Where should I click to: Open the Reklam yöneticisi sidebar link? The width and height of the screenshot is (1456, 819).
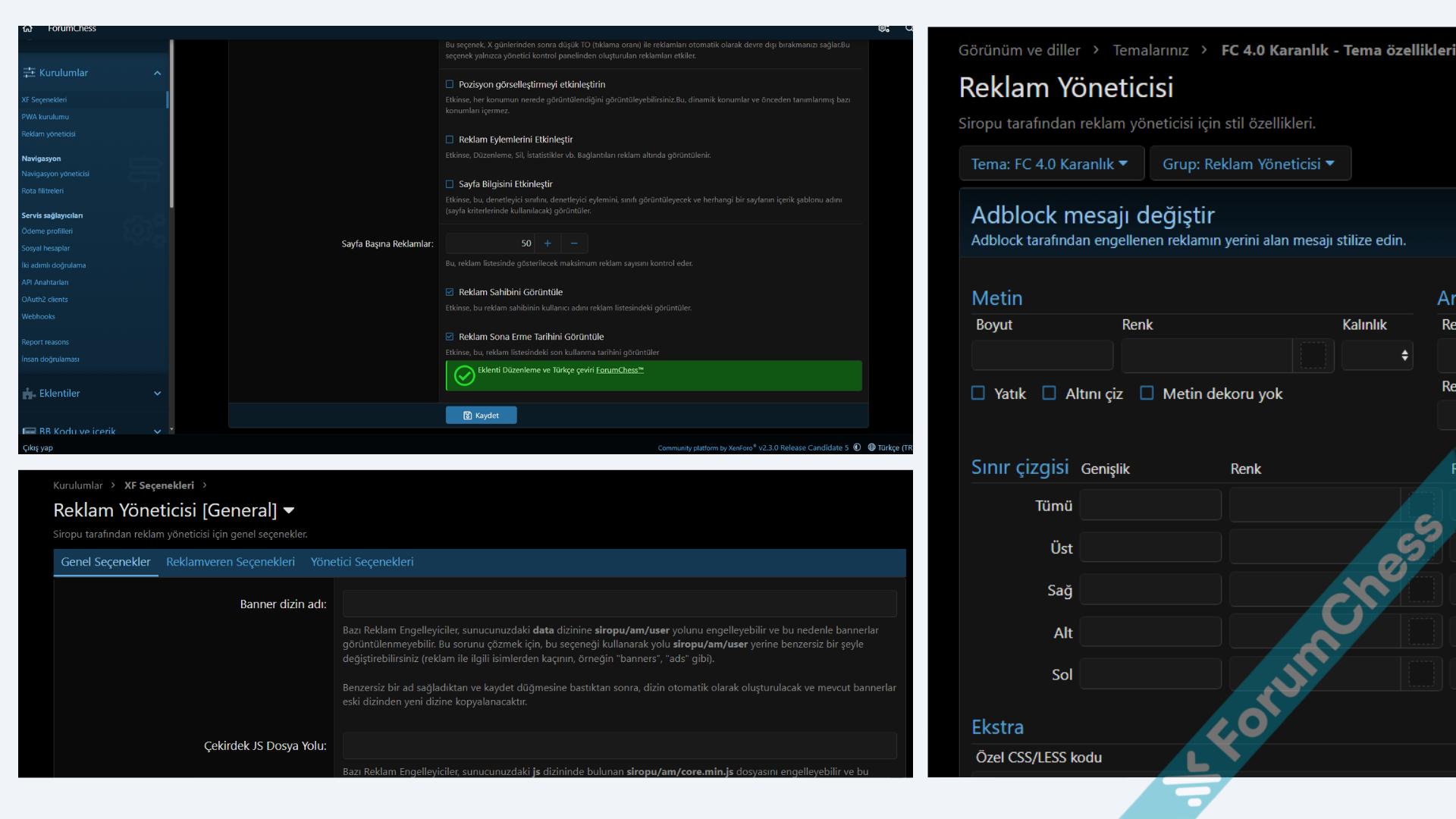click(x=49, y=134)
